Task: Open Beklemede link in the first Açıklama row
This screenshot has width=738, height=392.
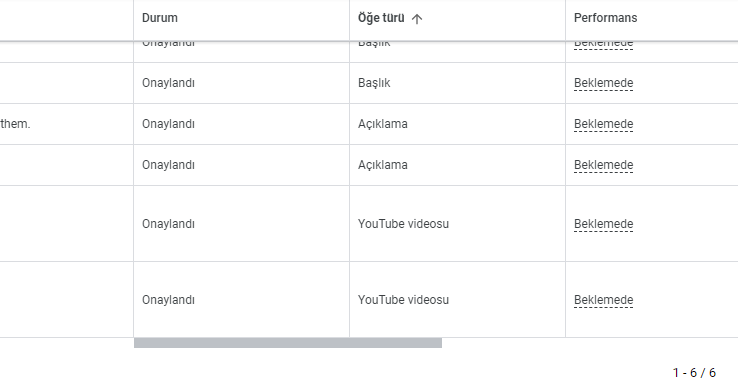Action: pyautogui.click(x=603, y=124)
